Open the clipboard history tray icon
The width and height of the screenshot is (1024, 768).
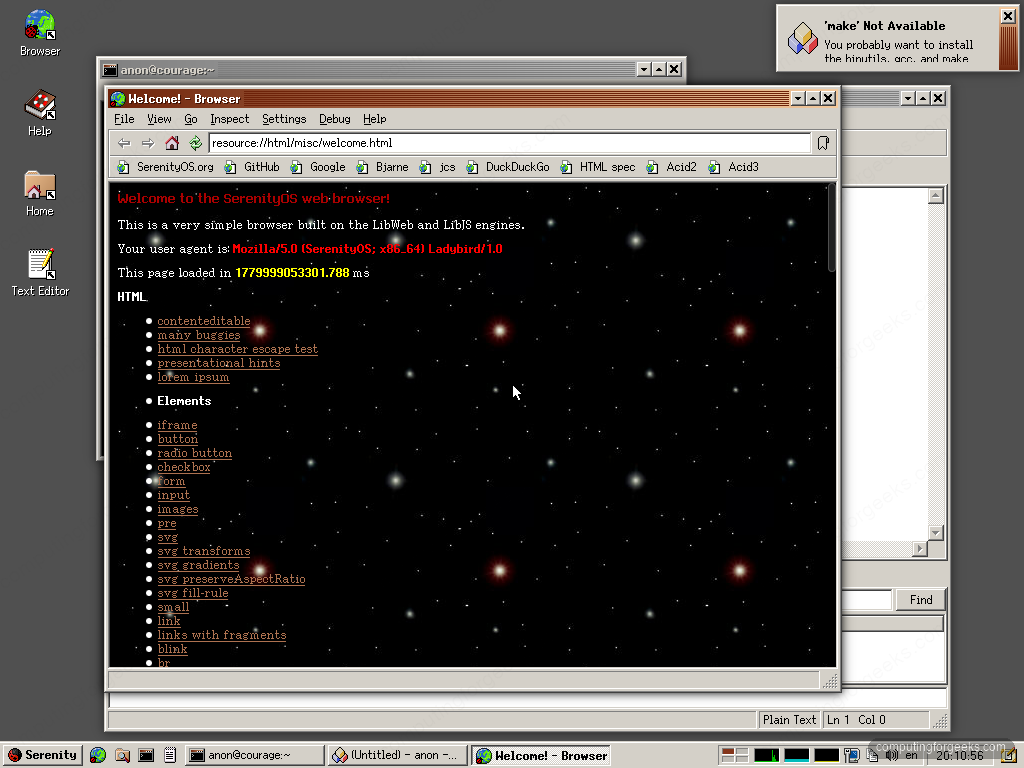pyautogui.click(x=872, y=755)
